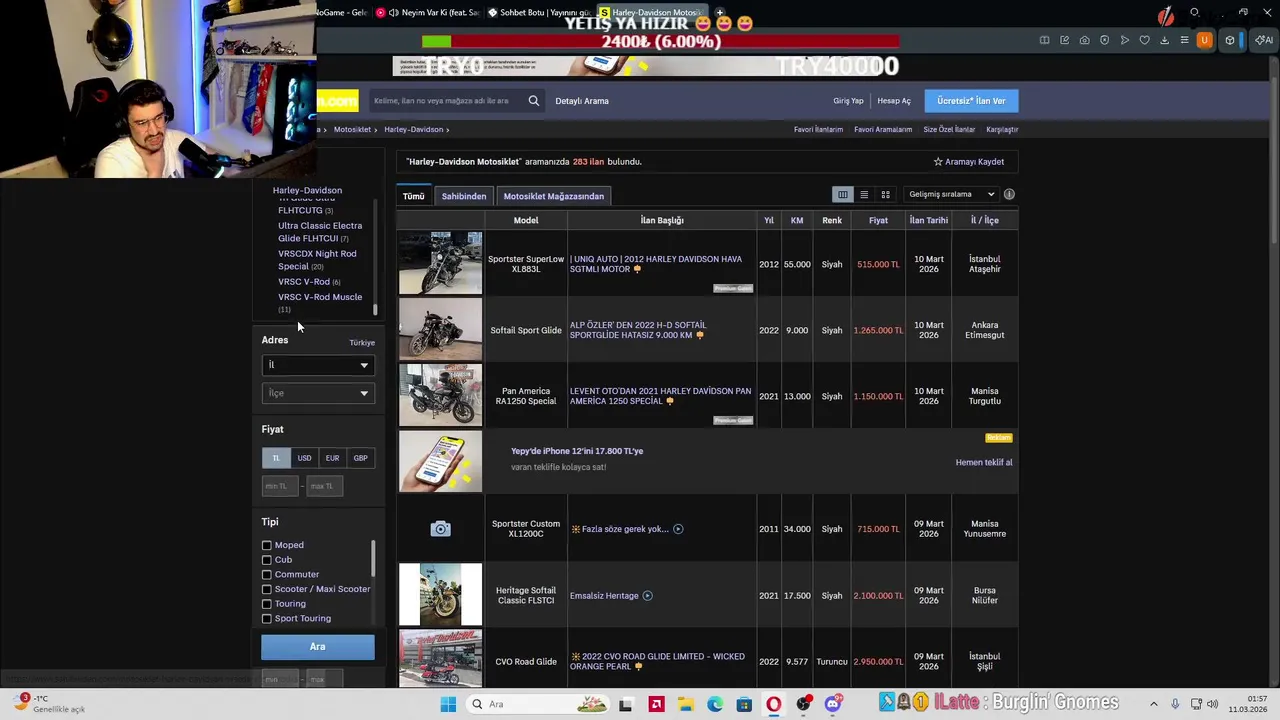Select the Tümü tab
This screenshot has height=720, width=1280.
tap(414, 196)
